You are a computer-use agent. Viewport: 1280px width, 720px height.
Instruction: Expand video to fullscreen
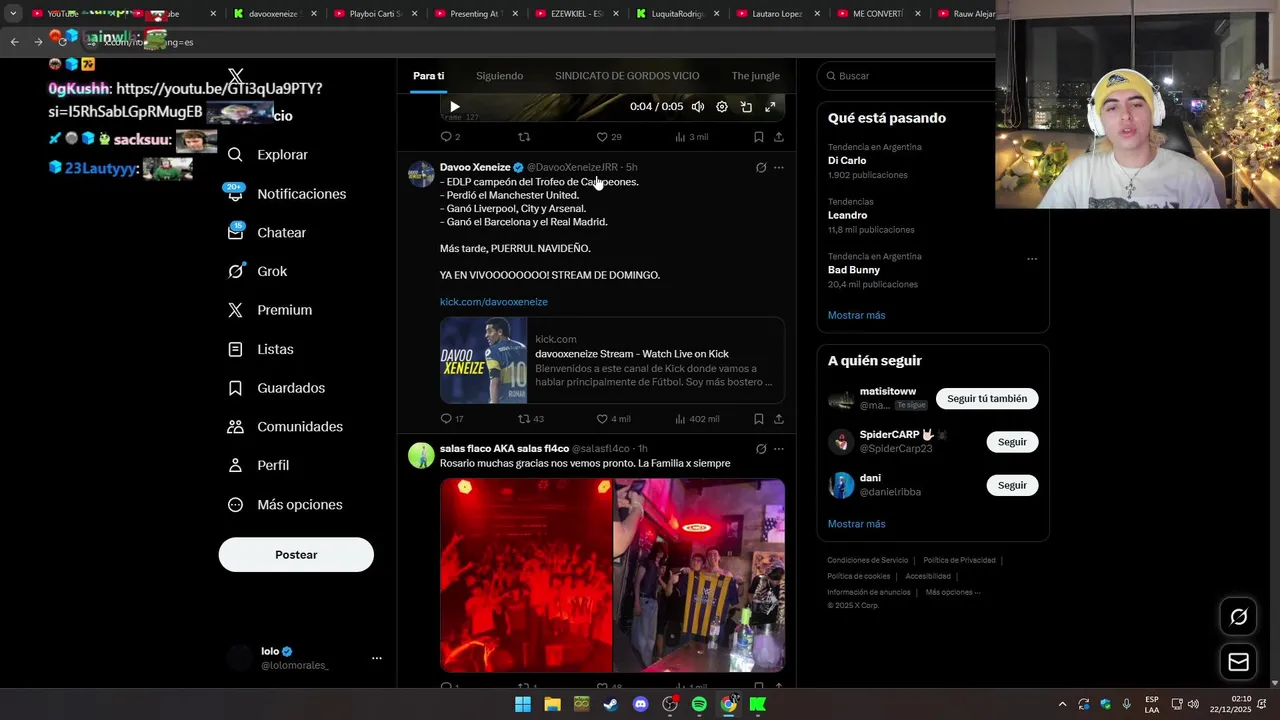pyautogui.click(x=770, y=107)
